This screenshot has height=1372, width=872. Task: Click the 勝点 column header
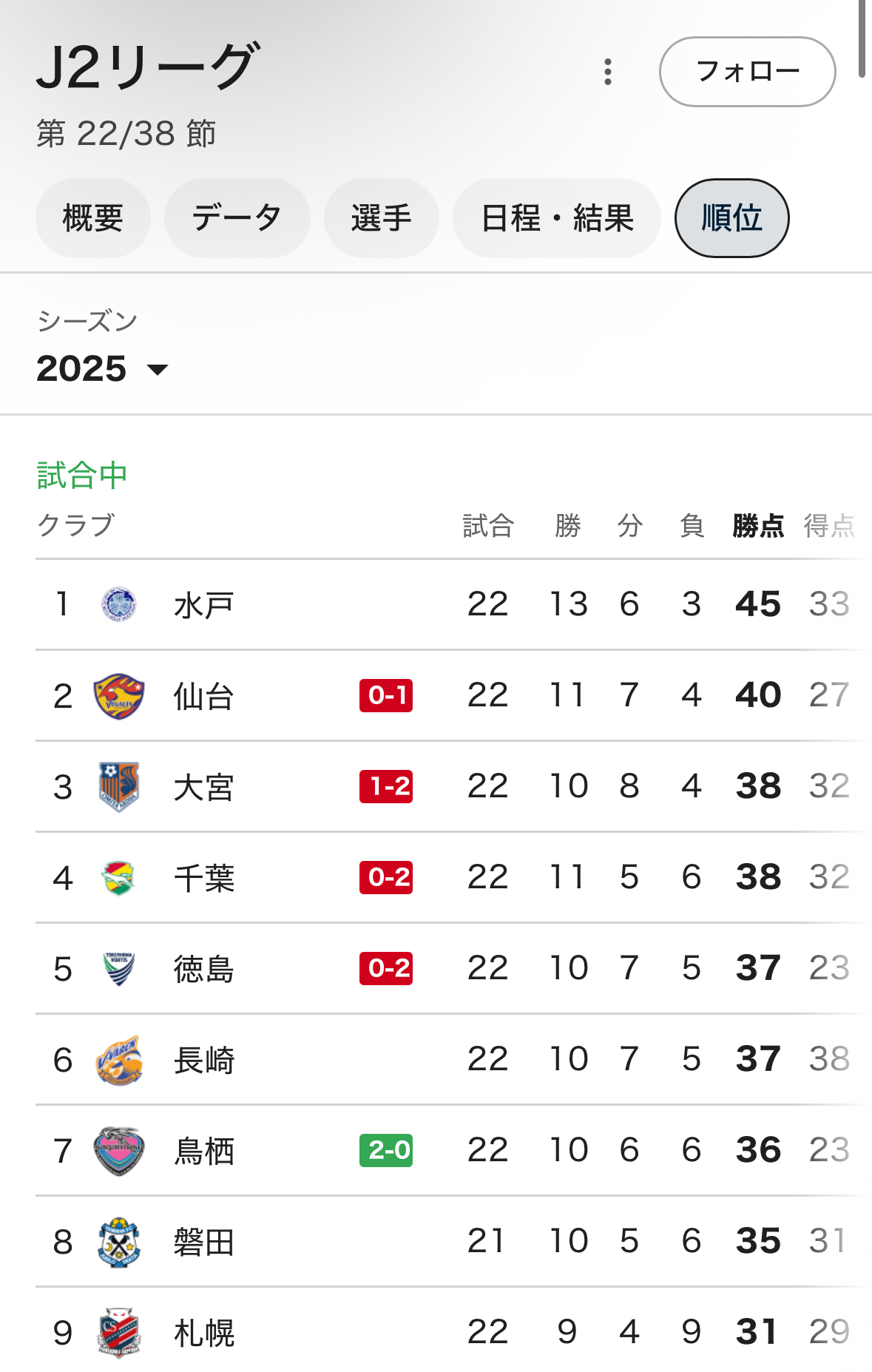coord(758,526)
